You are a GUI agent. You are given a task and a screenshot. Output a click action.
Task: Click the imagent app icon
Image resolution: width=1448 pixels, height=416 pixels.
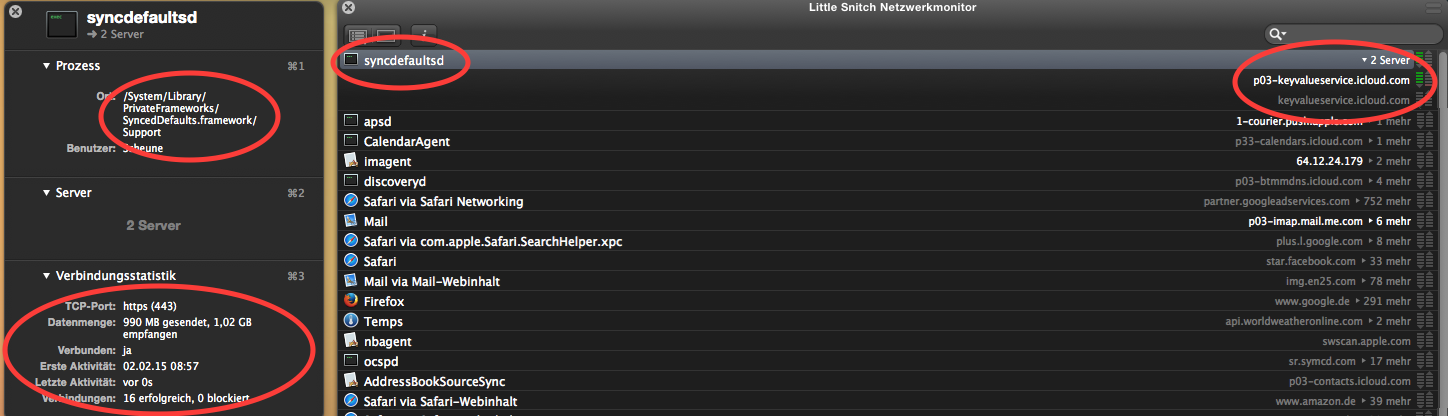[x=350, y=161]
